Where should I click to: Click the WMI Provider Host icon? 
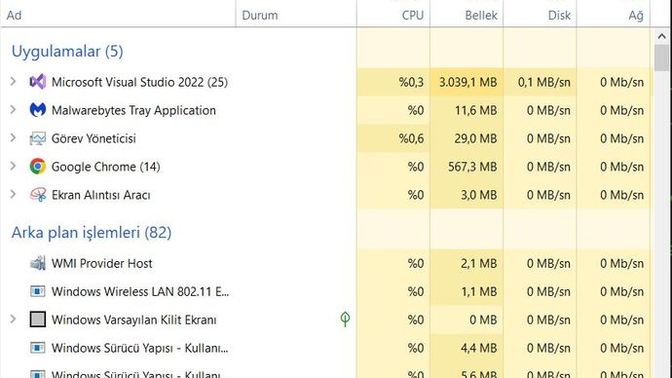coord(38,263)
